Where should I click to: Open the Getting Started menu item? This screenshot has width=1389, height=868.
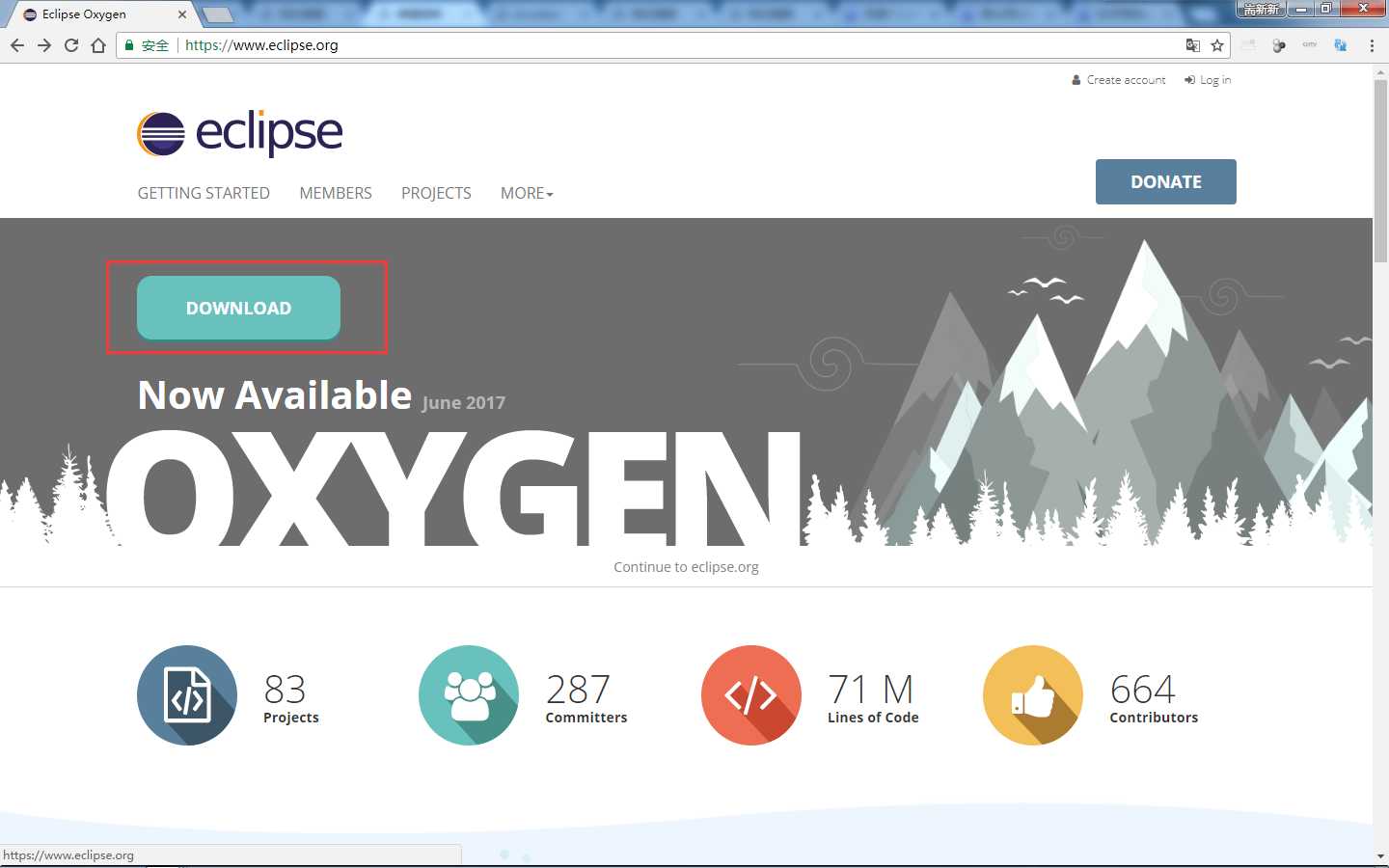coord(204,193)
